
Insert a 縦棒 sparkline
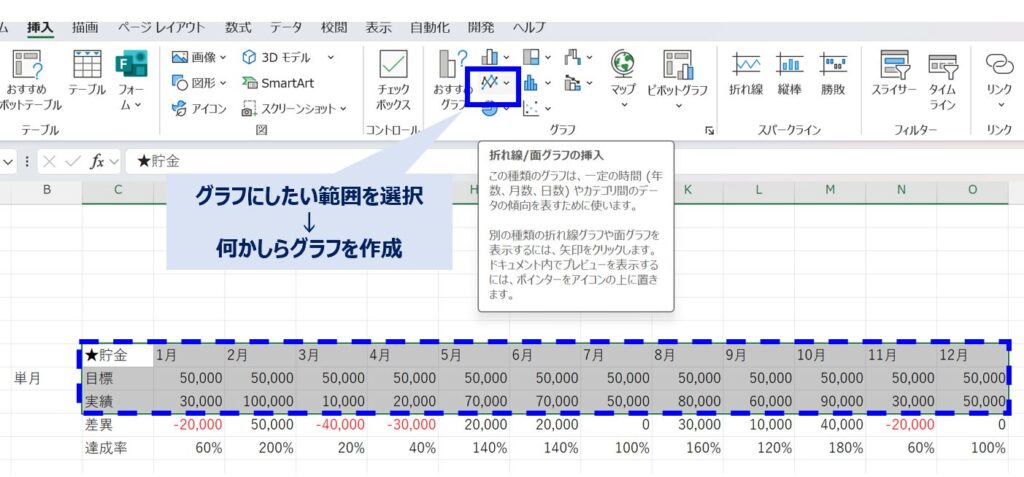click(790, 74)
